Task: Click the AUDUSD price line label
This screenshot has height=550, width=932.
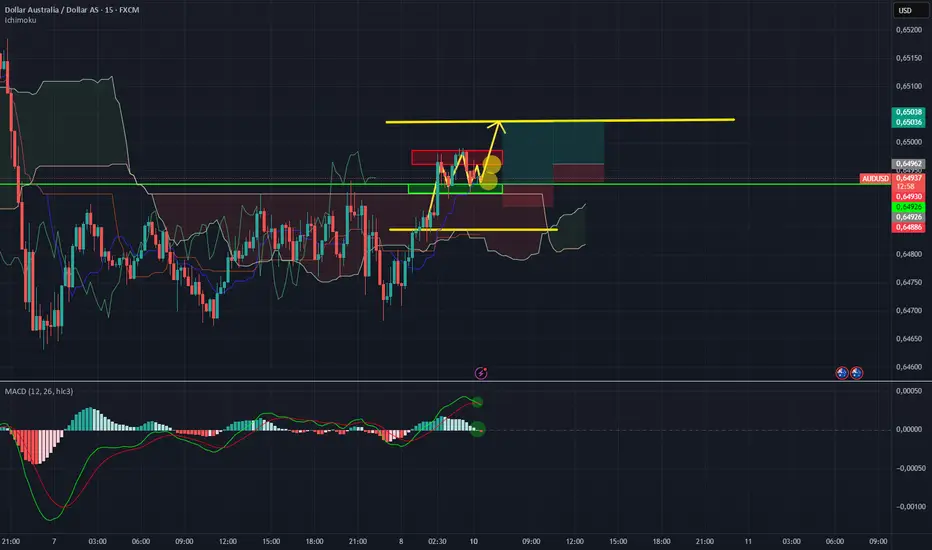Action: tap(875, 178)
